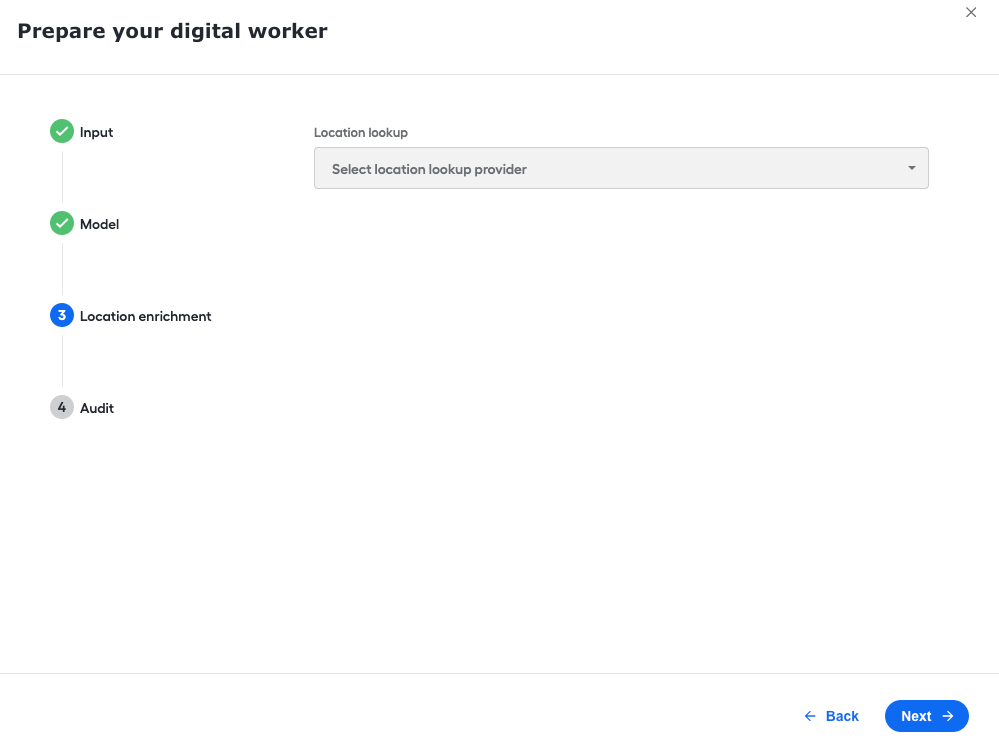Screen dimensions: 999x740
Task: Click the connector line above Audit step
Action: pos(62,361)
